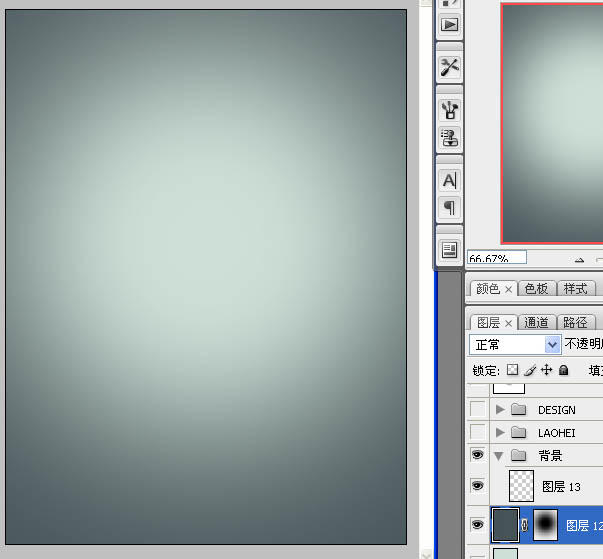Show the DESIGN group via visibility box
The height and width of the screenshot is (559, 603).
(478, 409)
